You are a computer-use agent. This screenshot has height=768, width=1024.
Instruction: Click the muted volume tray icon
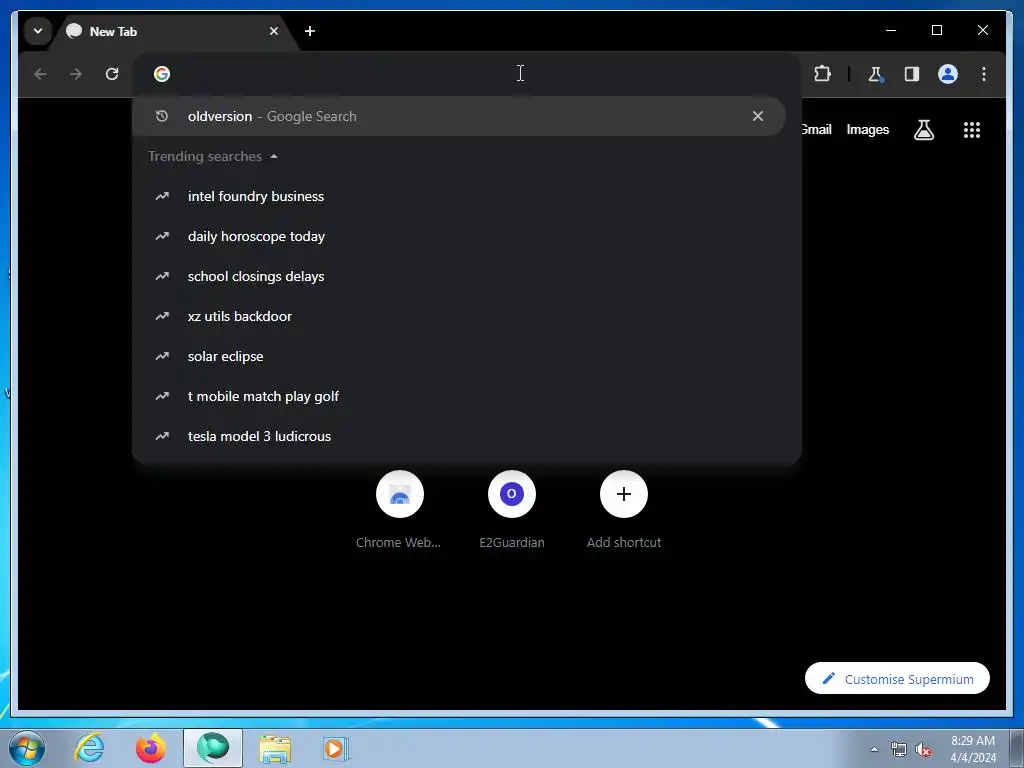click(923, 749)
